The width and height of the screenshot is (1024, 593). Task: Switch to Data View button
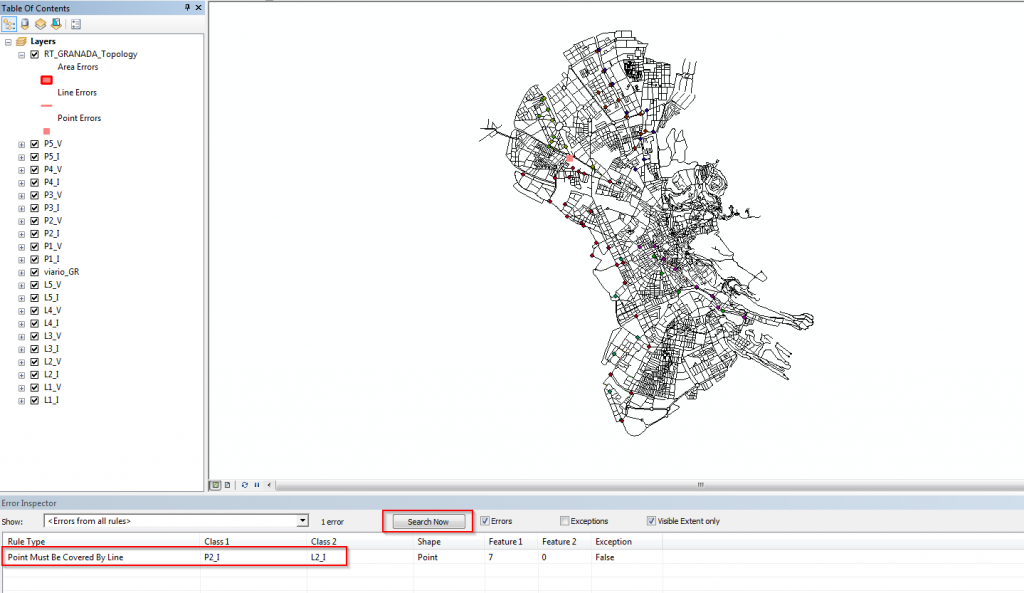215,485
